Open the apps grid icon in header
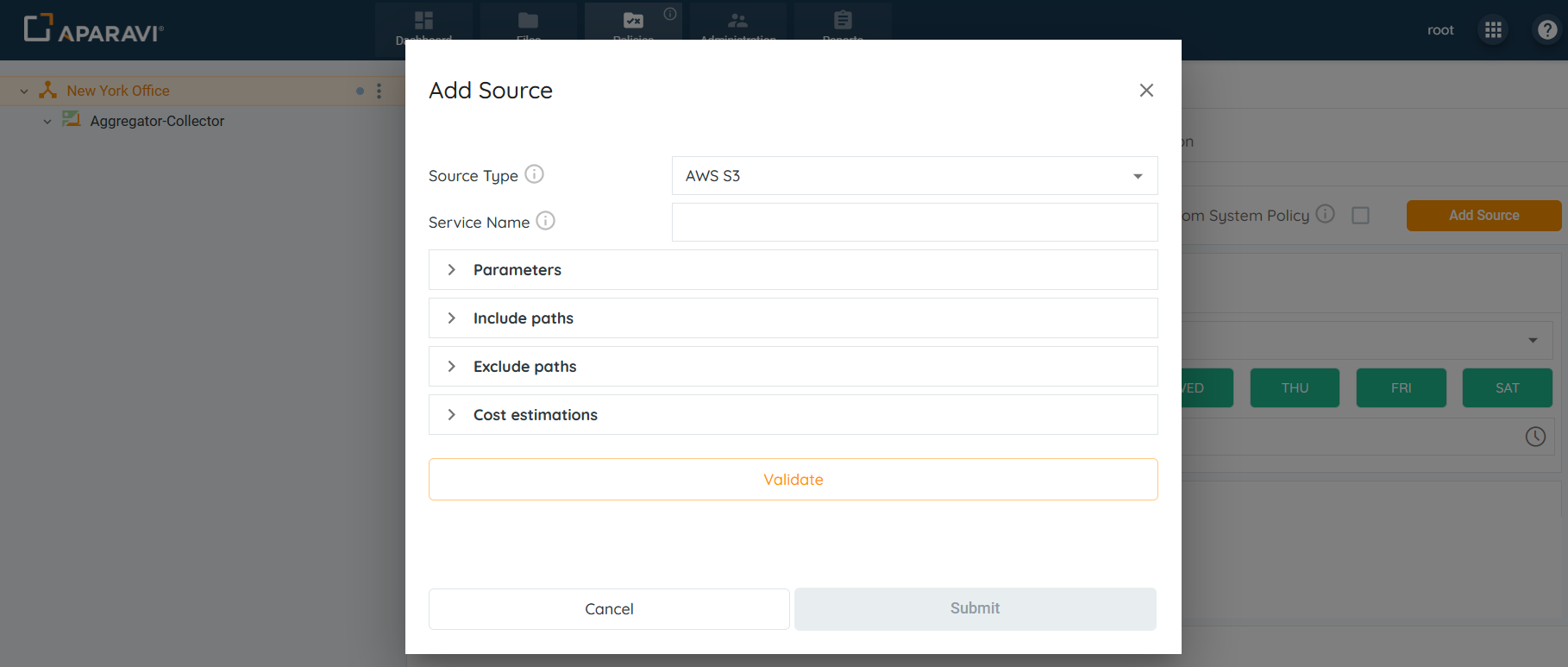The width and height of the screenshot is (1568, 667). click(1493, 30)
